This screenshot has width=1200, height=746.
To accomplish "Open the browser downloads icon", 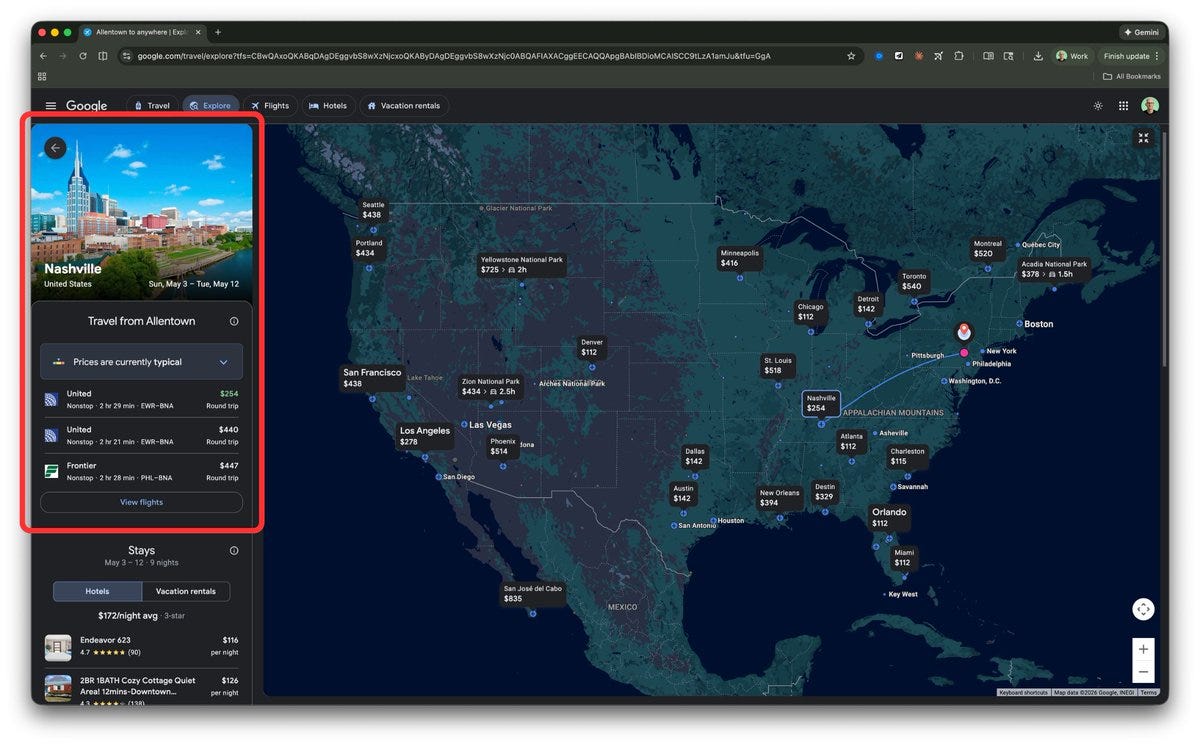I will pyautogui.click(x=1038, y=56).
